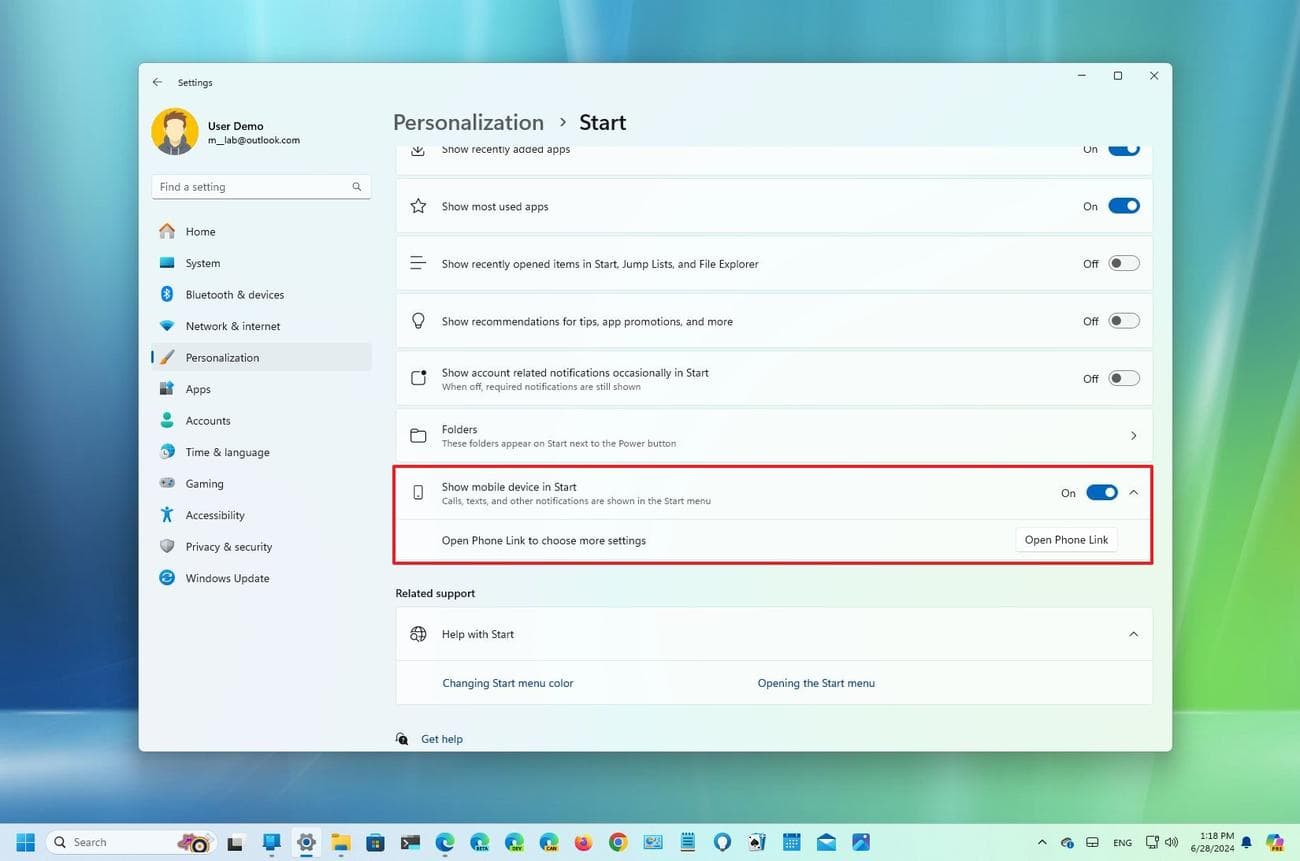The image size is (1300, 861).
Task: Collapse Show mobile device in Start section
Action: point(1133,492)
